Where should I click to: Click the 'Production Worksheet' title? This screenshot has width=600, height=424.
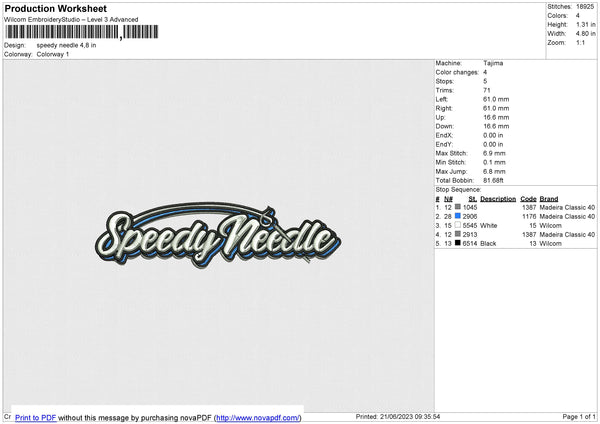(55, 8)
